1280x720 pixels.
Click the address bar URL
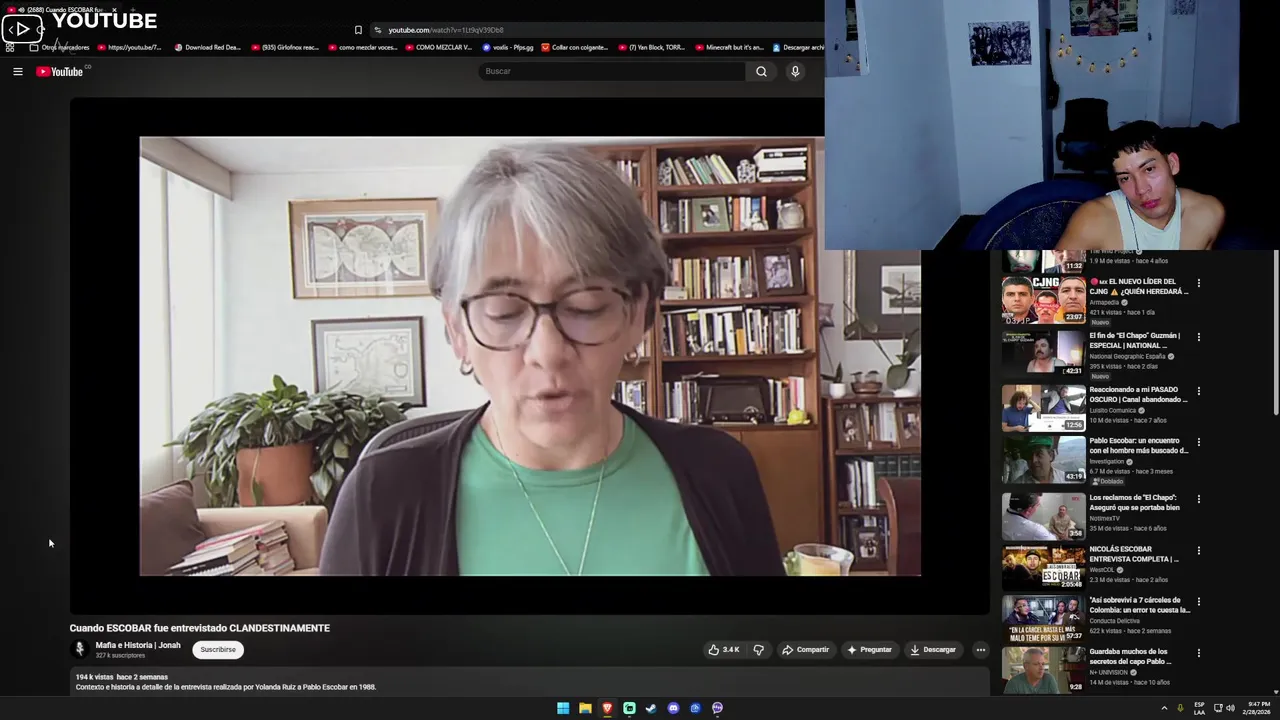pos(446,30)
